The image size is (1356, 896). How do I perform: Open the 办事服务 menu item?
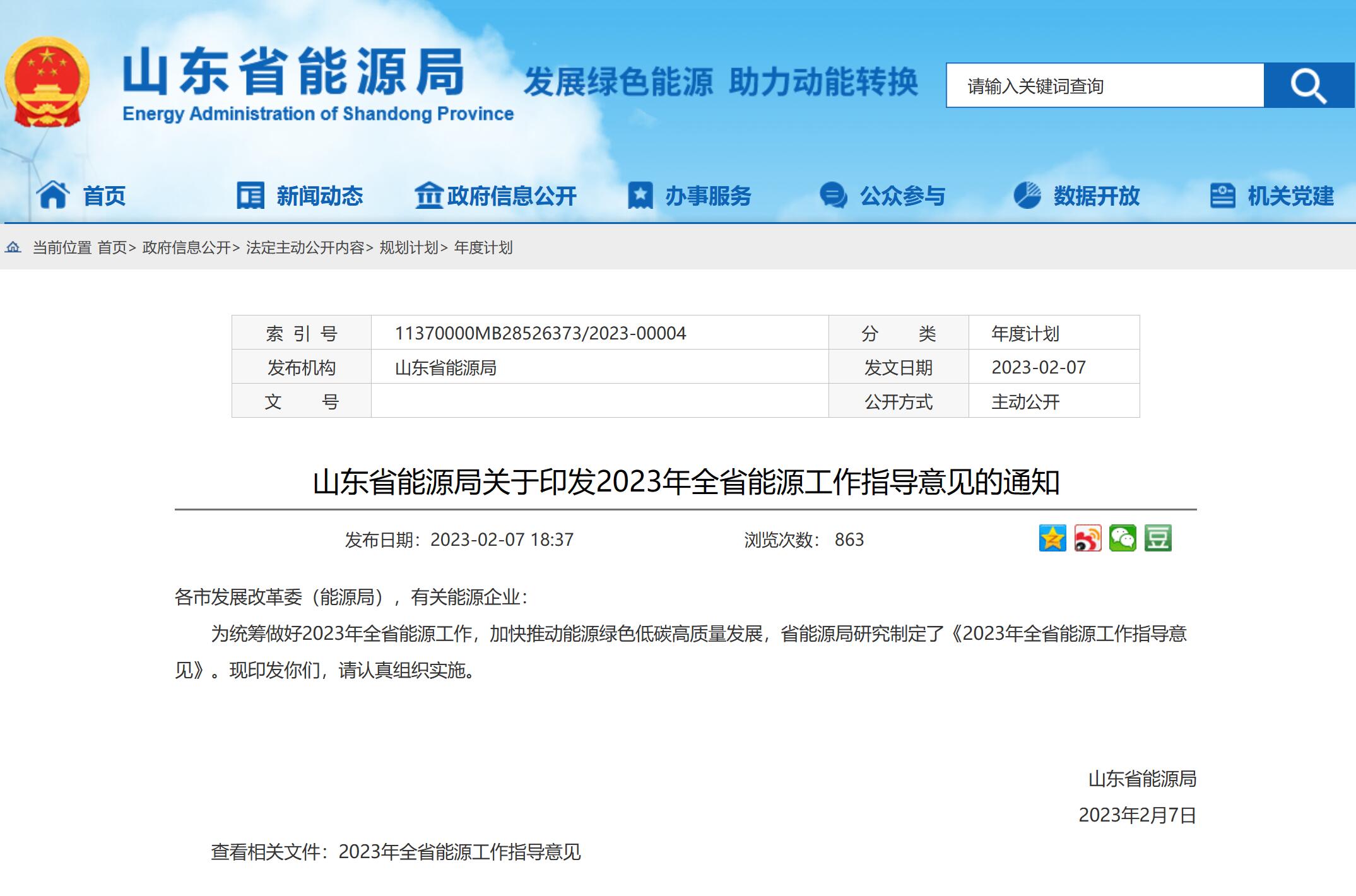709,196
